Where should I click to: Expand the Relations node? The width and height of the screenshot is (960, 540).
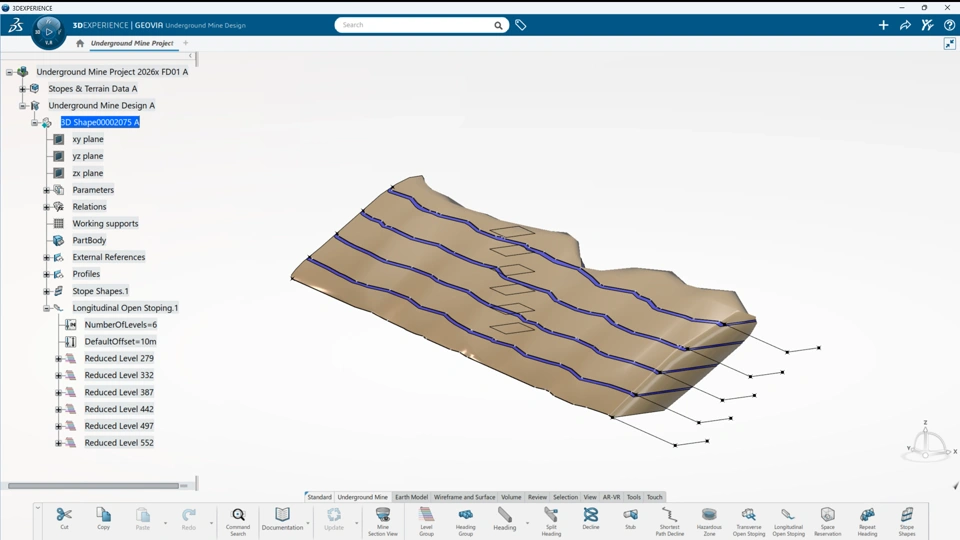pyautogui.click(x=47, y=207)
